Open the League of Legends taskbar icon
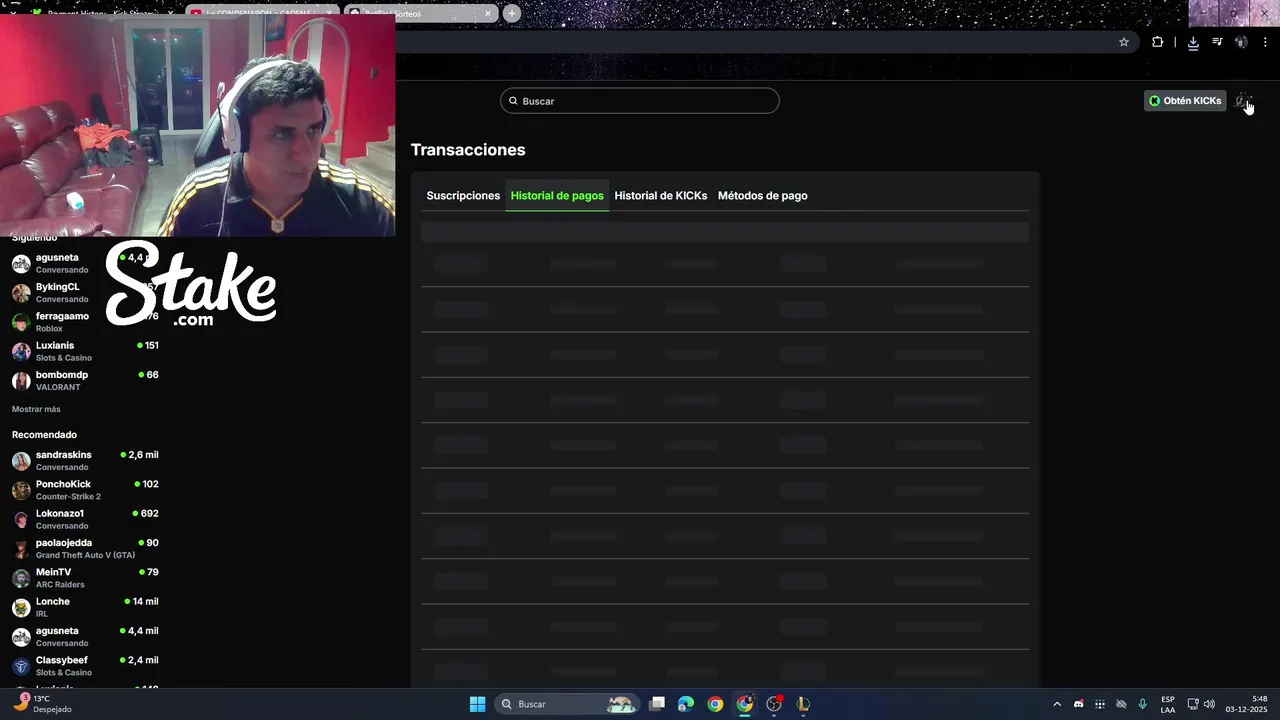Image resolution: width=1280 pixels, height=720 pixels. 803,704
